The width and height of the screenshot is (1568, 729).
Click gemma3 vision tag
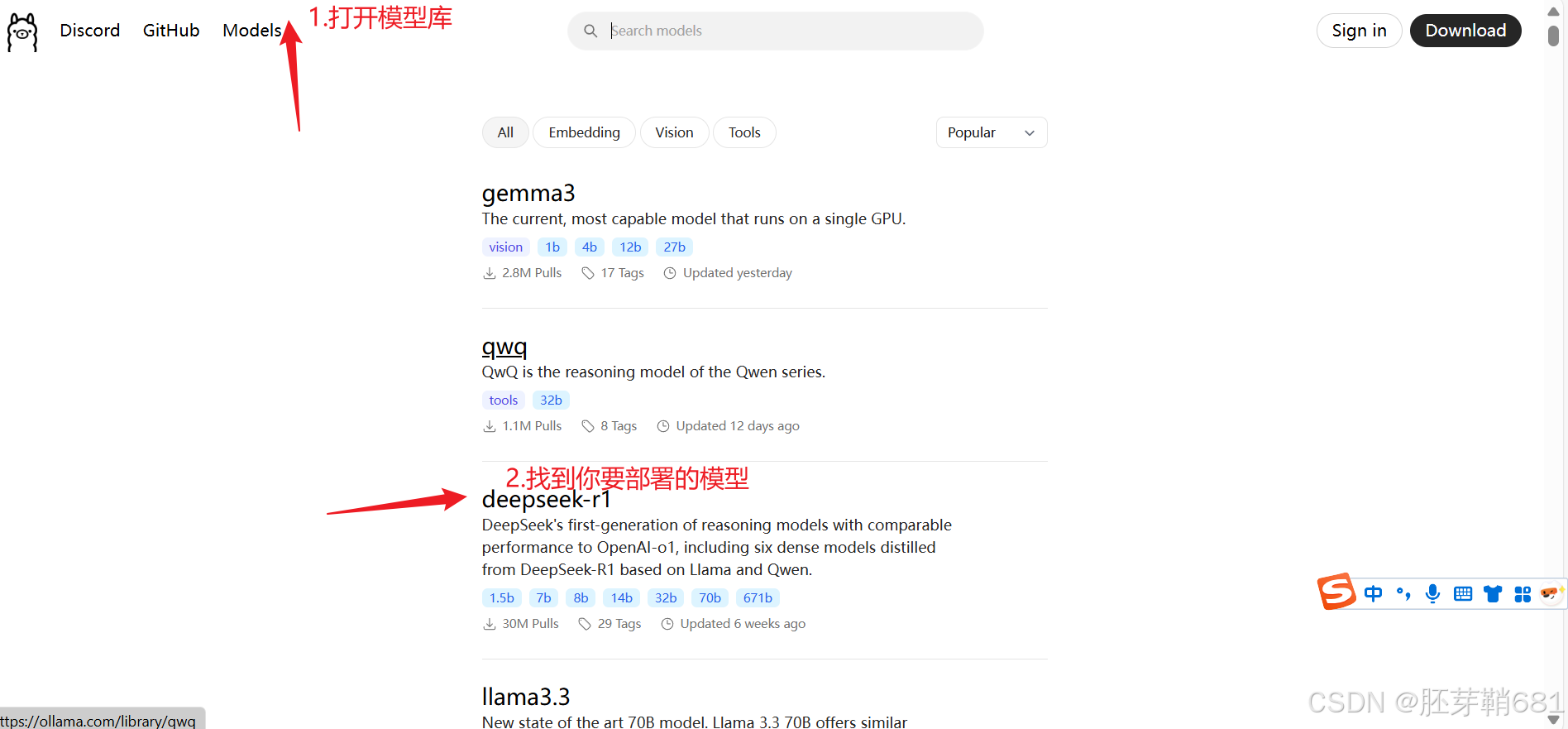[505, 247]
